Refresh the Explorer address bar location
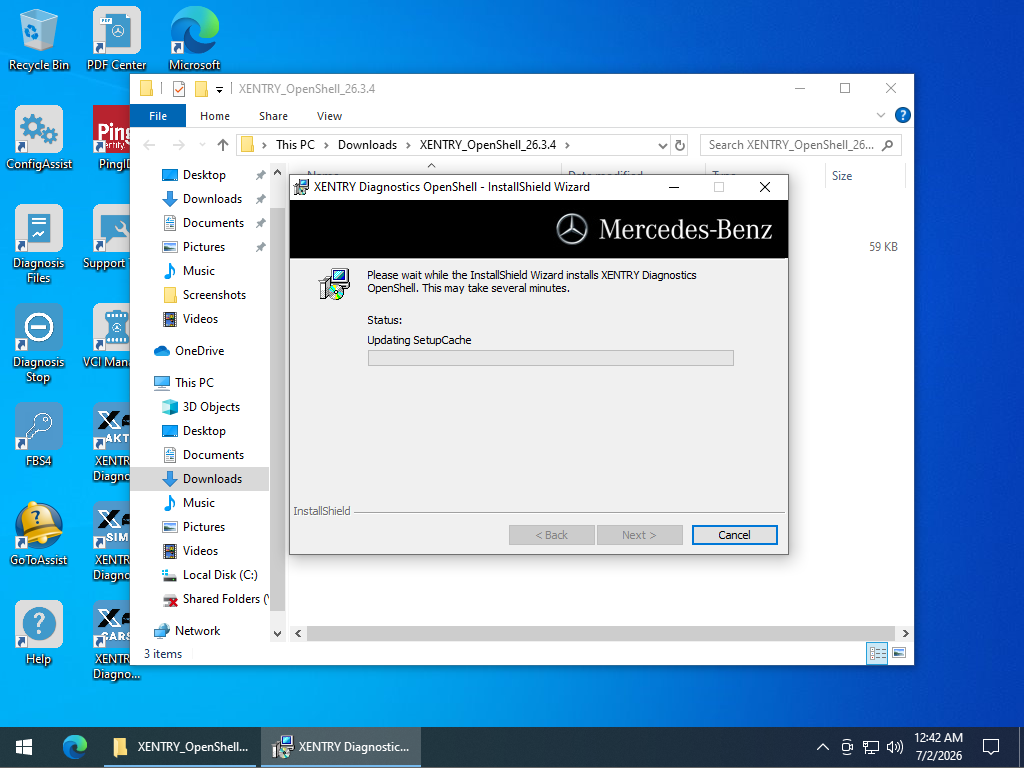Screen dimensions: 1024x768 [680, 145]
